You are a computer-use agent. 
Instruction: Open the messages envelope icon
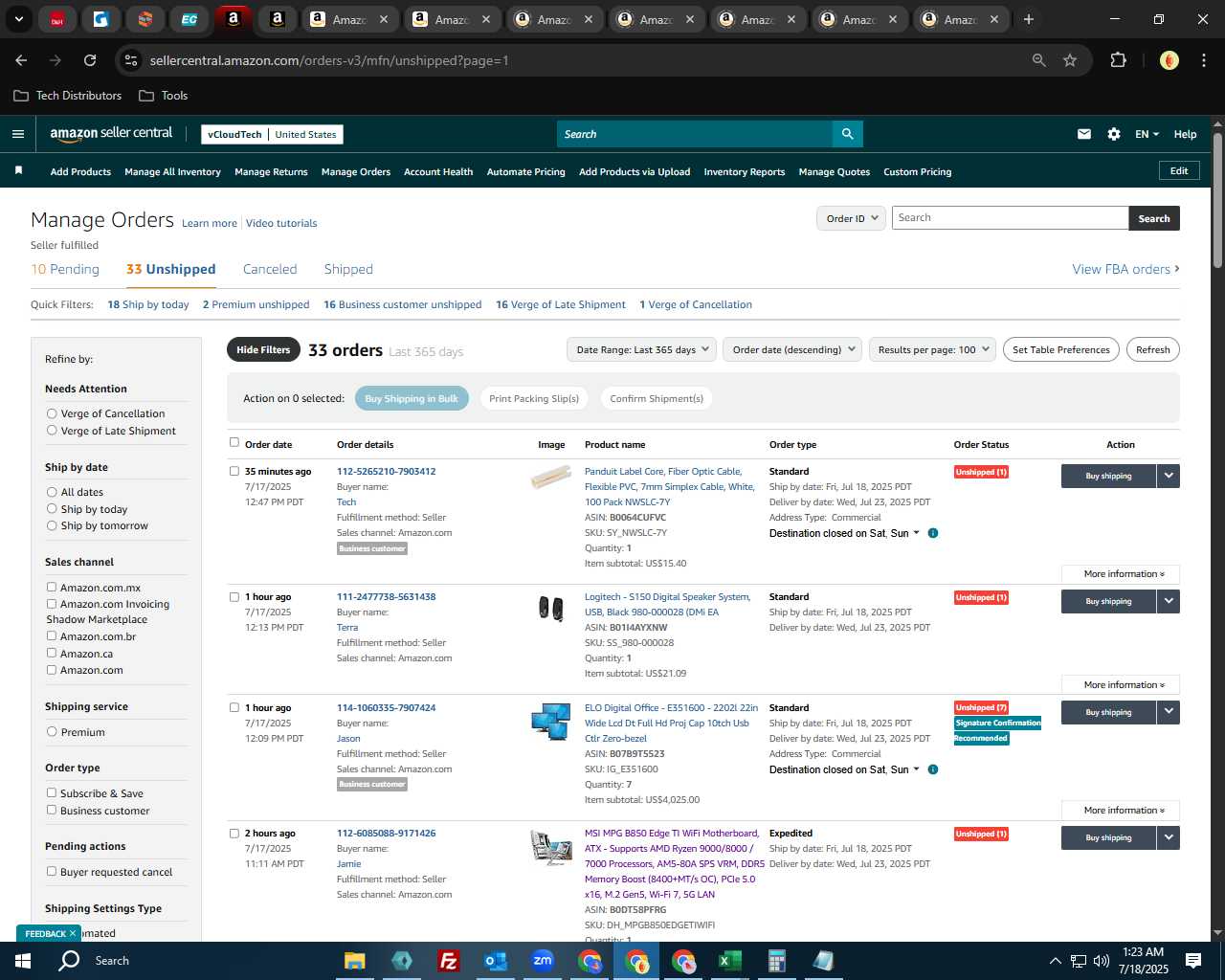[x=1084, y=134]
